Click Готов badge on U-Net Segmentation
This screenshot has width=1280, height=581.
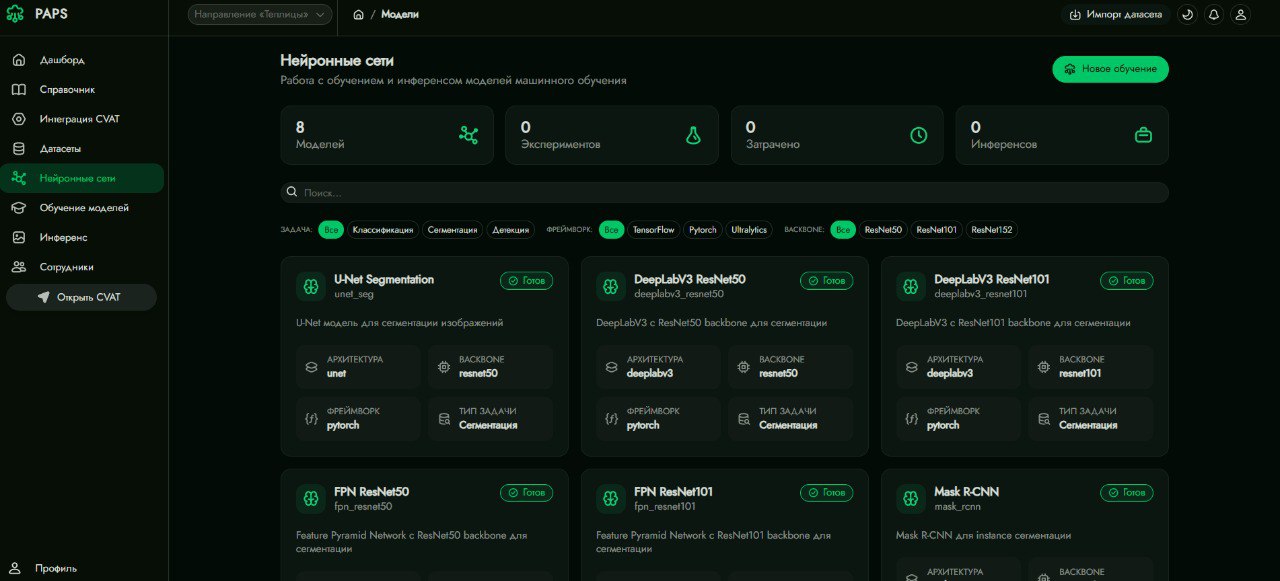click(526, 281)
